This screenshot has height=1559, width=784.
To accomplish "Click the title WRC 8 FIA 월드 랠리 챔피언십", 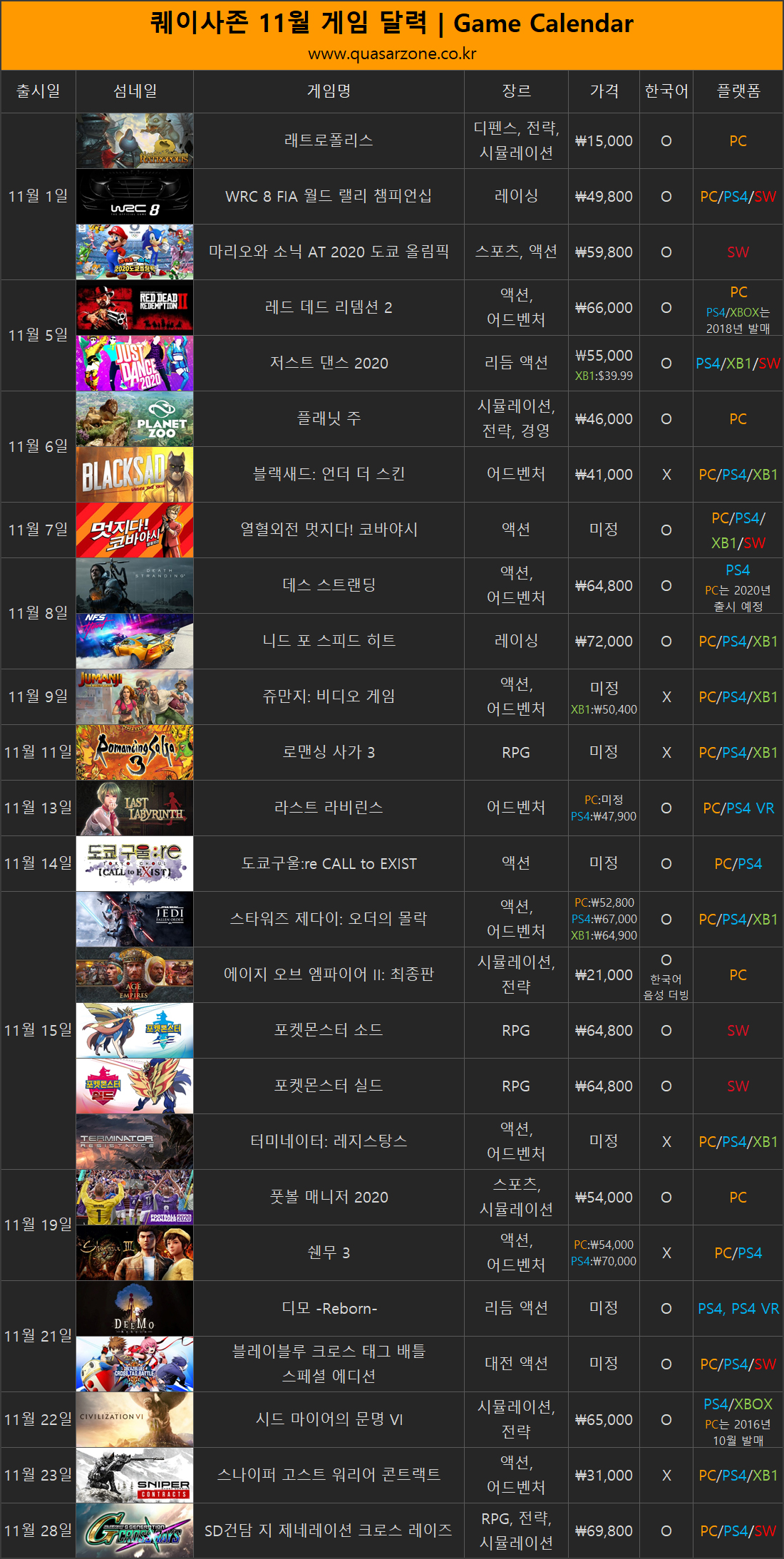I will tap(329, 196).
